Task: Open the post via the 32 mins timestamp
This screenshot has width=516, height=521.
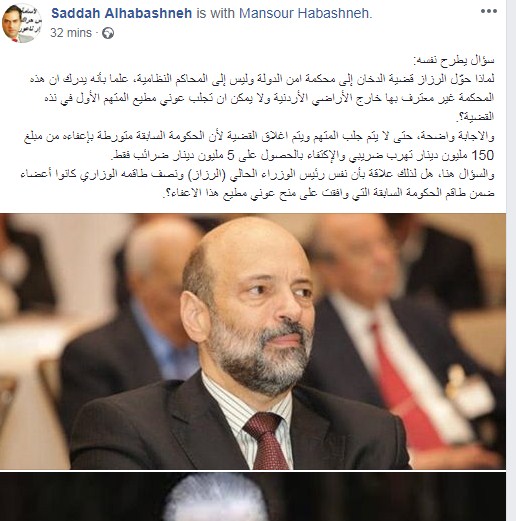Action: [x=71, y=33]
